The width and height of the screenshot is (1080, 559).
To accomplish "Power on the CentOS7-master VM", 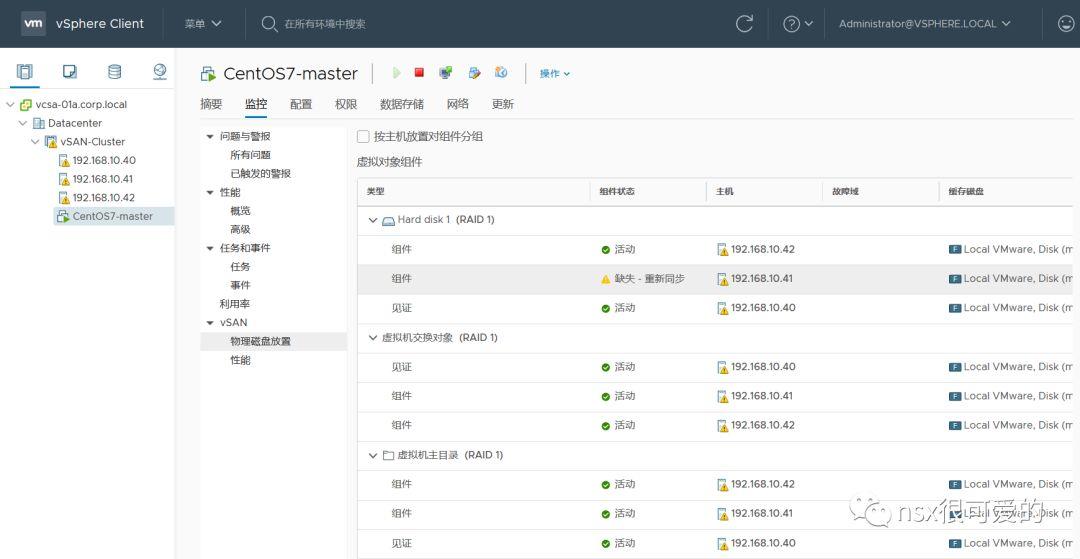I will click(x=396, y=72).
